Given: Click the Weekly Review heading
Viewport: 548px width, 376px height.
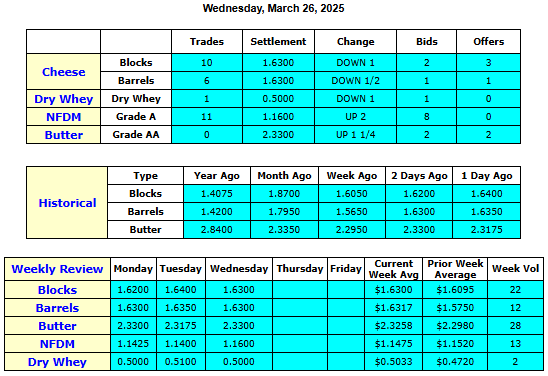Looking at the screenshot, I should coord(57,269).
